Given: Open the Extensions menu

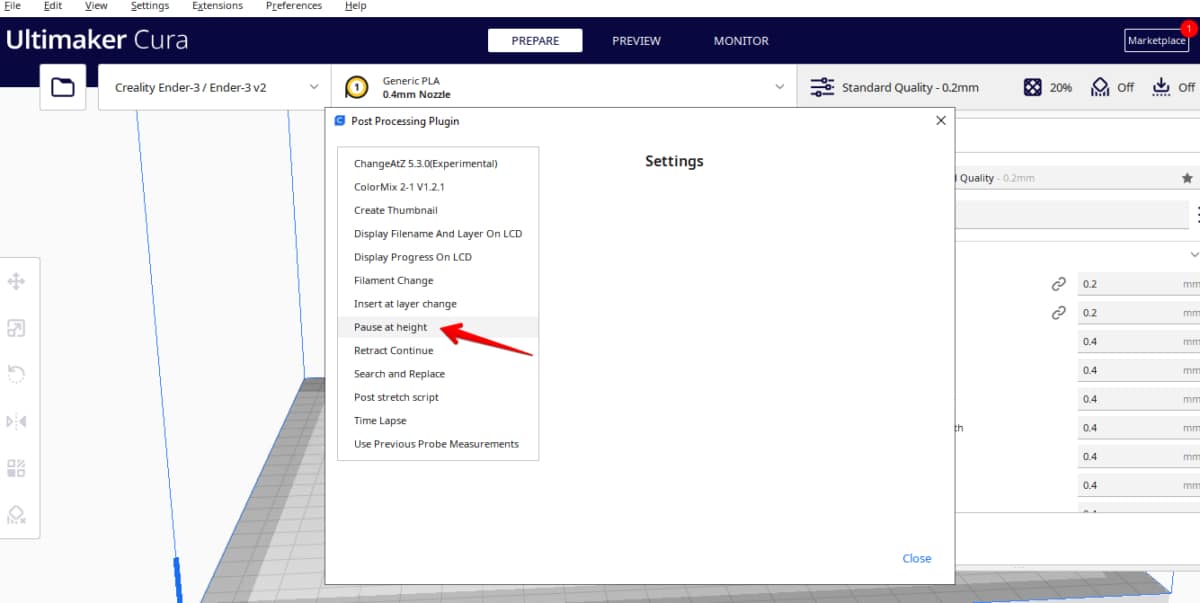Looking at the screenshot, I should point(218,6).
